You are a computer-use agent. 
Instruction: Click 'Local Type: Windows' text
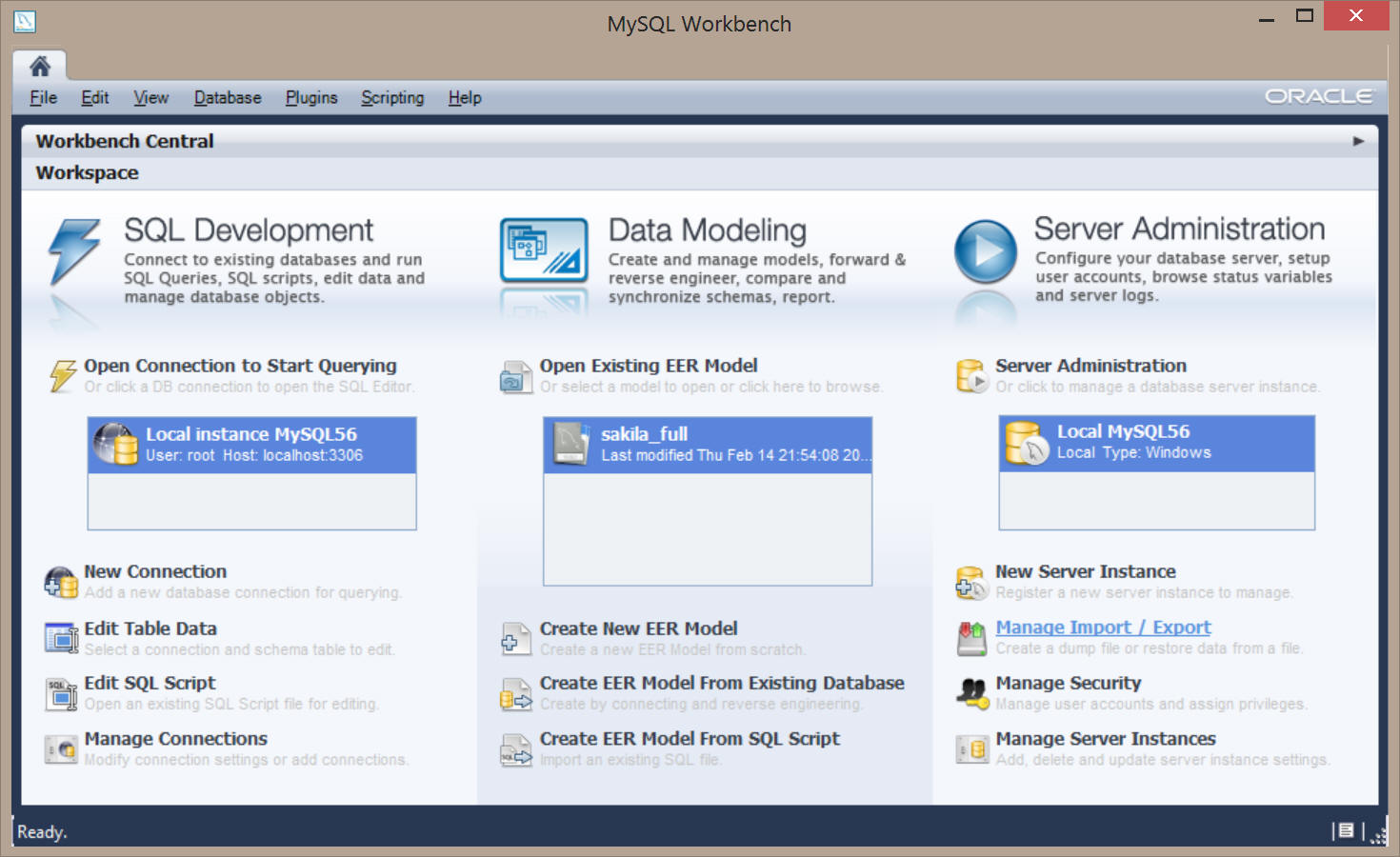[1134, 452]
